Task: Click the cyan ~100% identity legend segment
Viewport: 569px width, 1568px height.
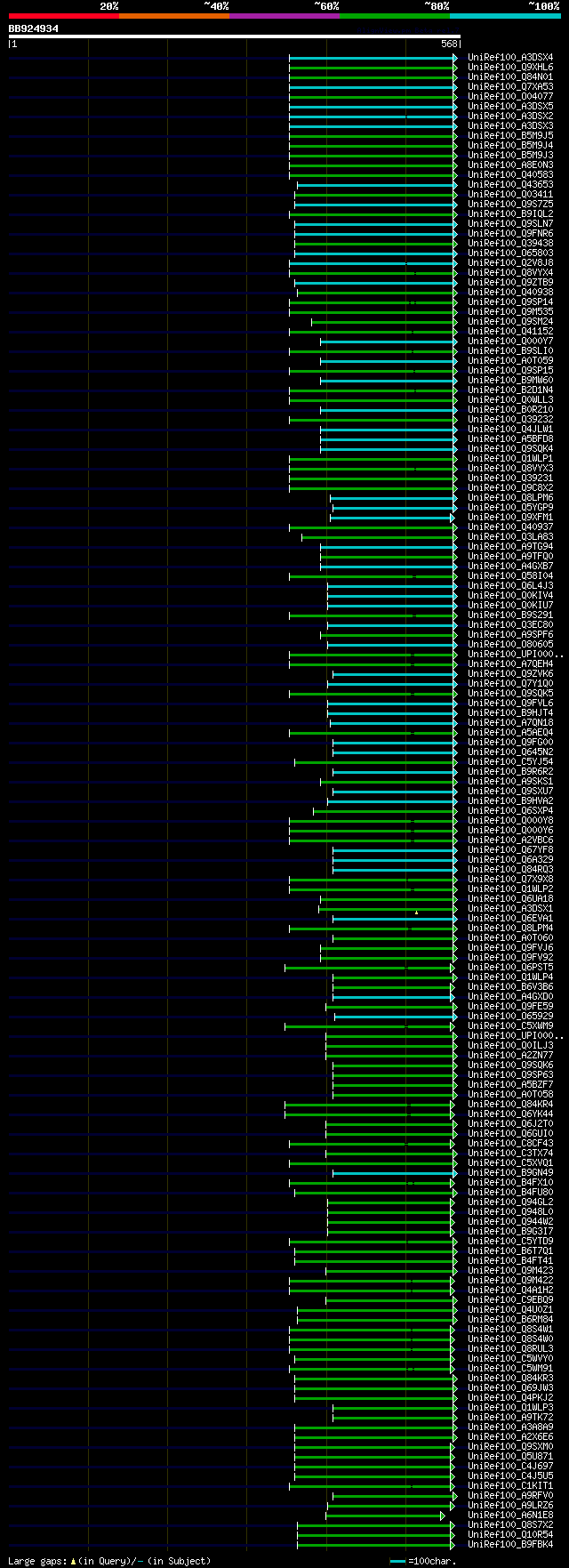Action: pyautogui.click(x=505, y=16)
